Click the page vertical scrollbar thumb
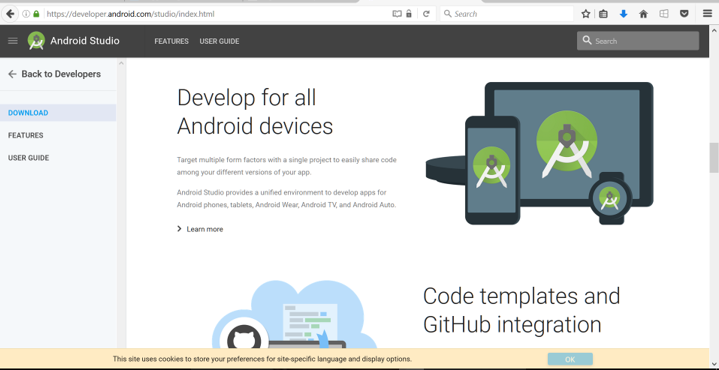 714,158
